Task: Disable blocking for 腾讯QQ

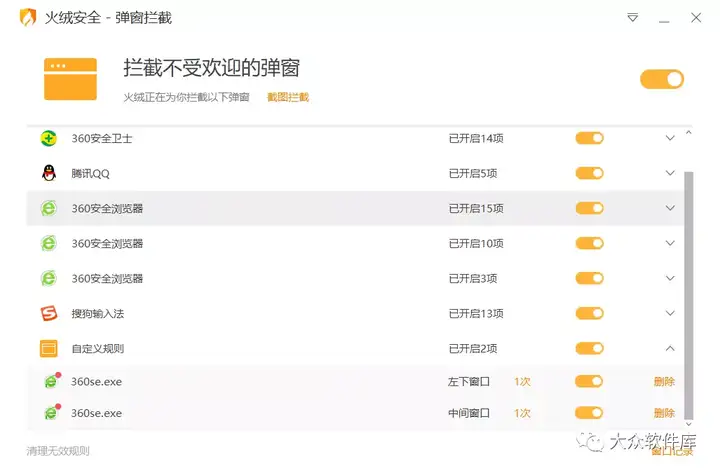Action: (x=590, y=173)
